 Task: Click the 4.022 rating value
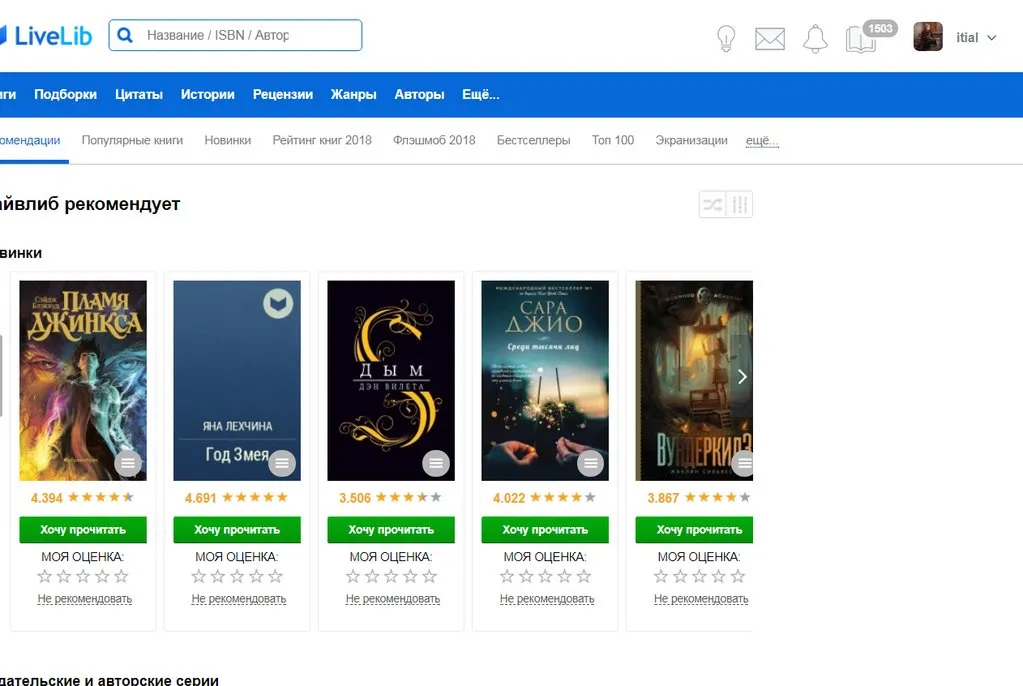tap(509, 498)
